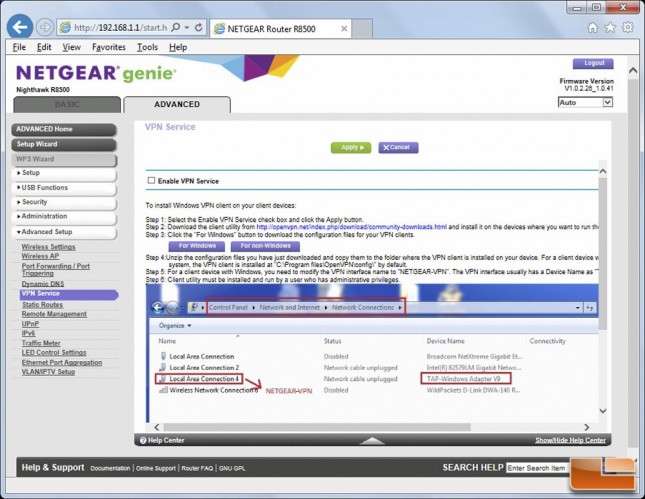Click the Enter Search Item help field
This screenshot has width=645, height=499.
pyautogui.click(x=538, y=468)
